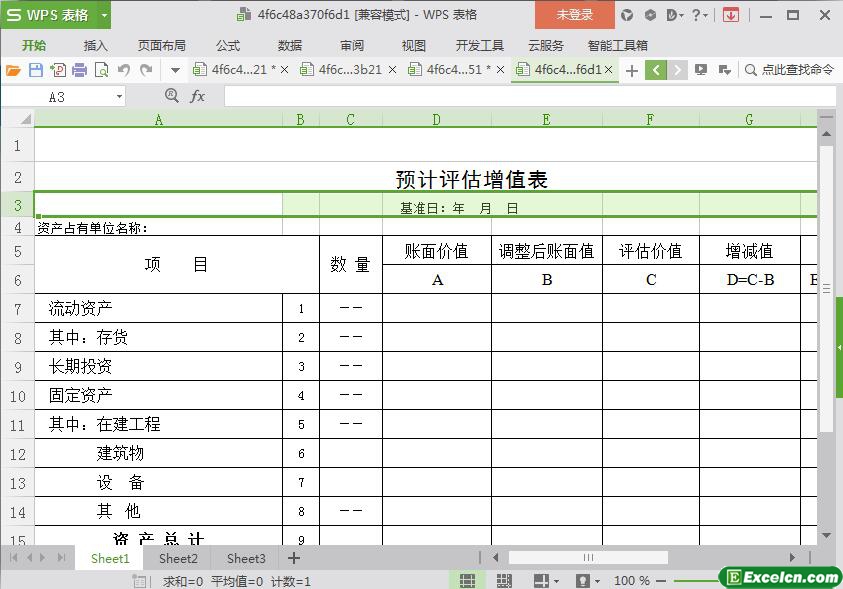Click the 100 % zoom level
Image resolution: width=843 pixels, height=589 pixels.
coord(632,581)
